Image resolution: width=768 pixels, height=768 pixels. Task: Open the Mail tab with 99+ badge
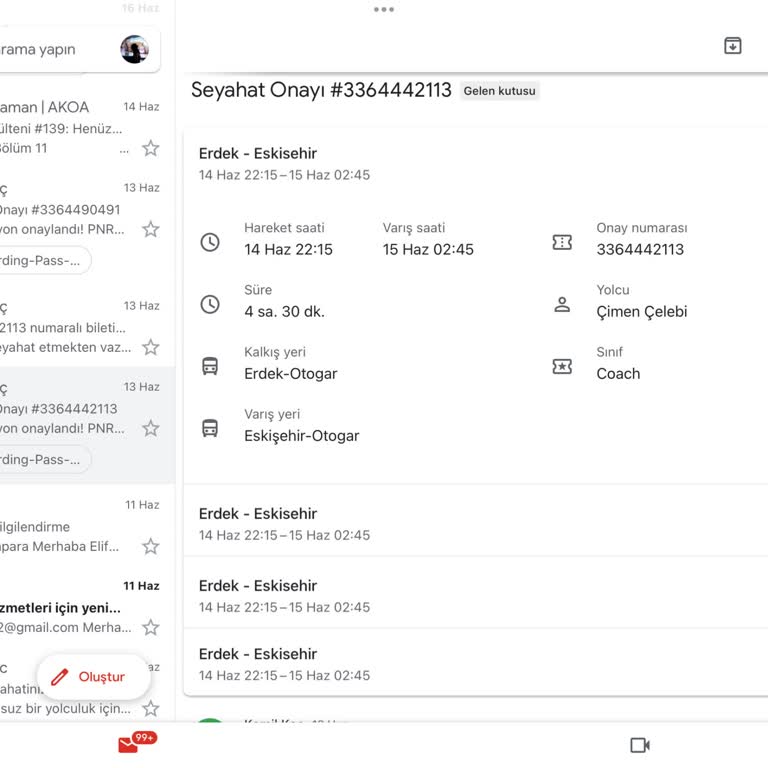(136, 743)
